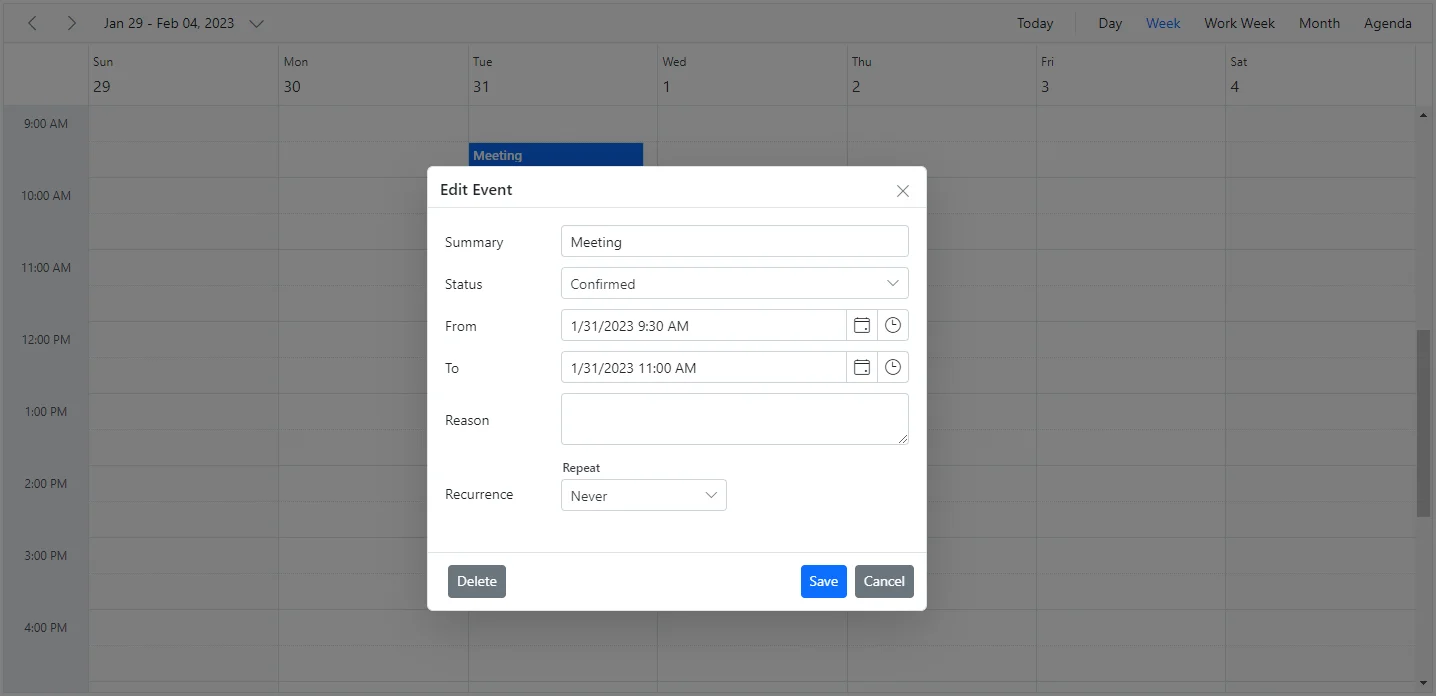
Task: Jump to Today in the calendar
Action: (x=1035, y=23)
